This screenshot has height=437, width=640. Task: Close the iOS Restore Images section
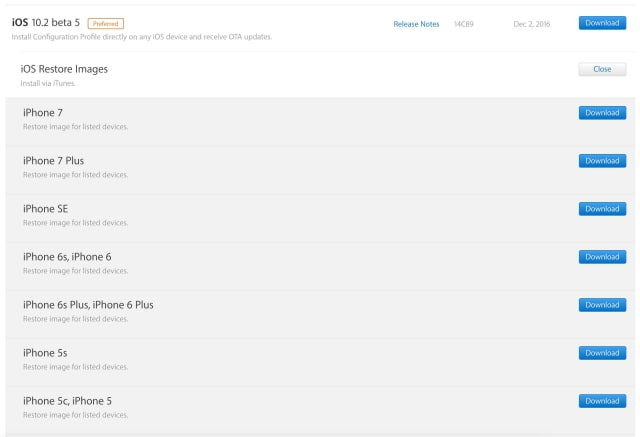(x=602, y=69)
